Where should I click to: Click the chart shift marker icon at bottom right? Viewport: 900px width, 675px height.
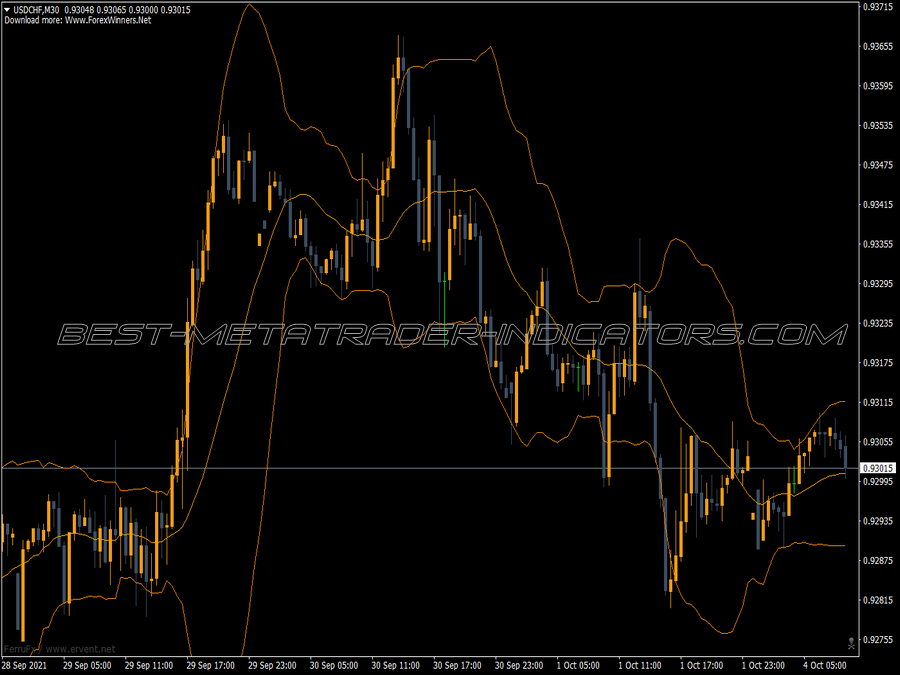[x=851, y=643]
